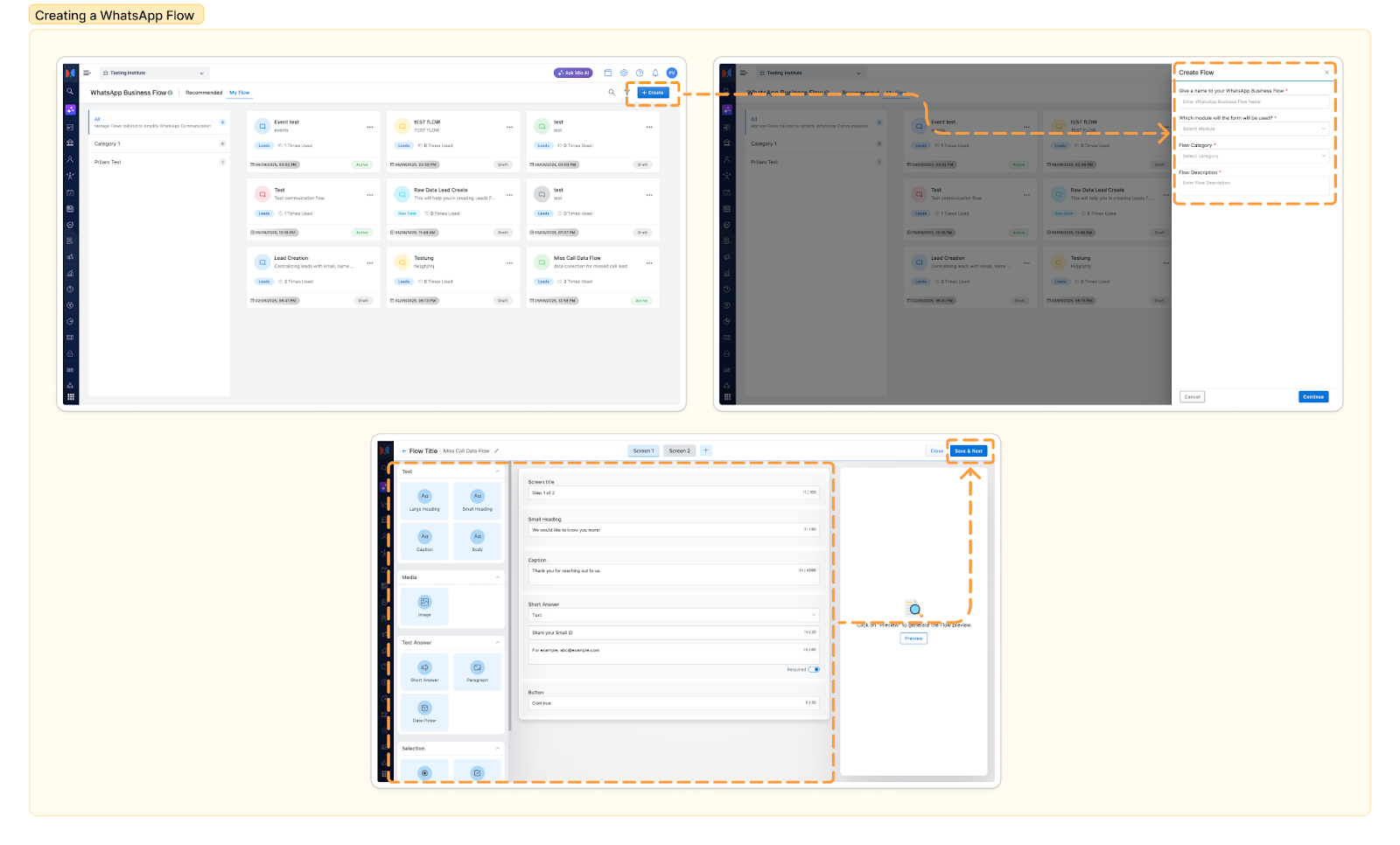Toggle the Required switch for Short Answer

[x=814, y=669]
